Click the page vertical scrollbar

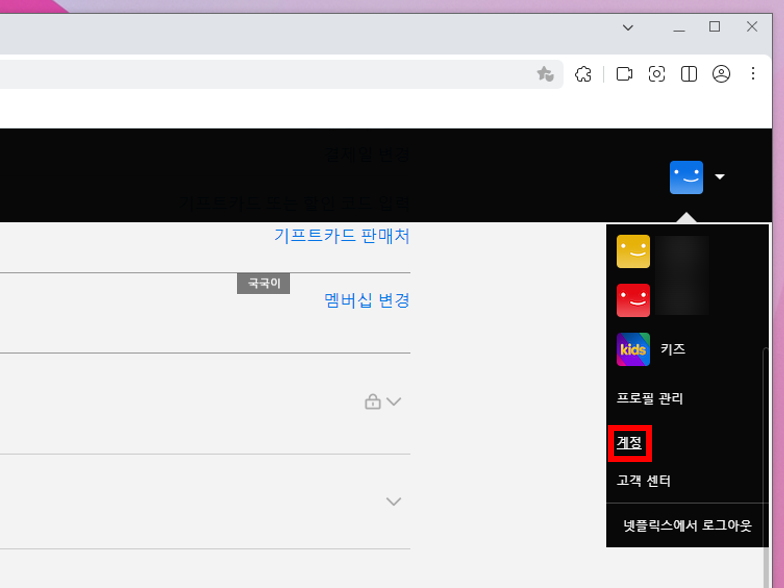pyautogui.click(x=766, y=468)
